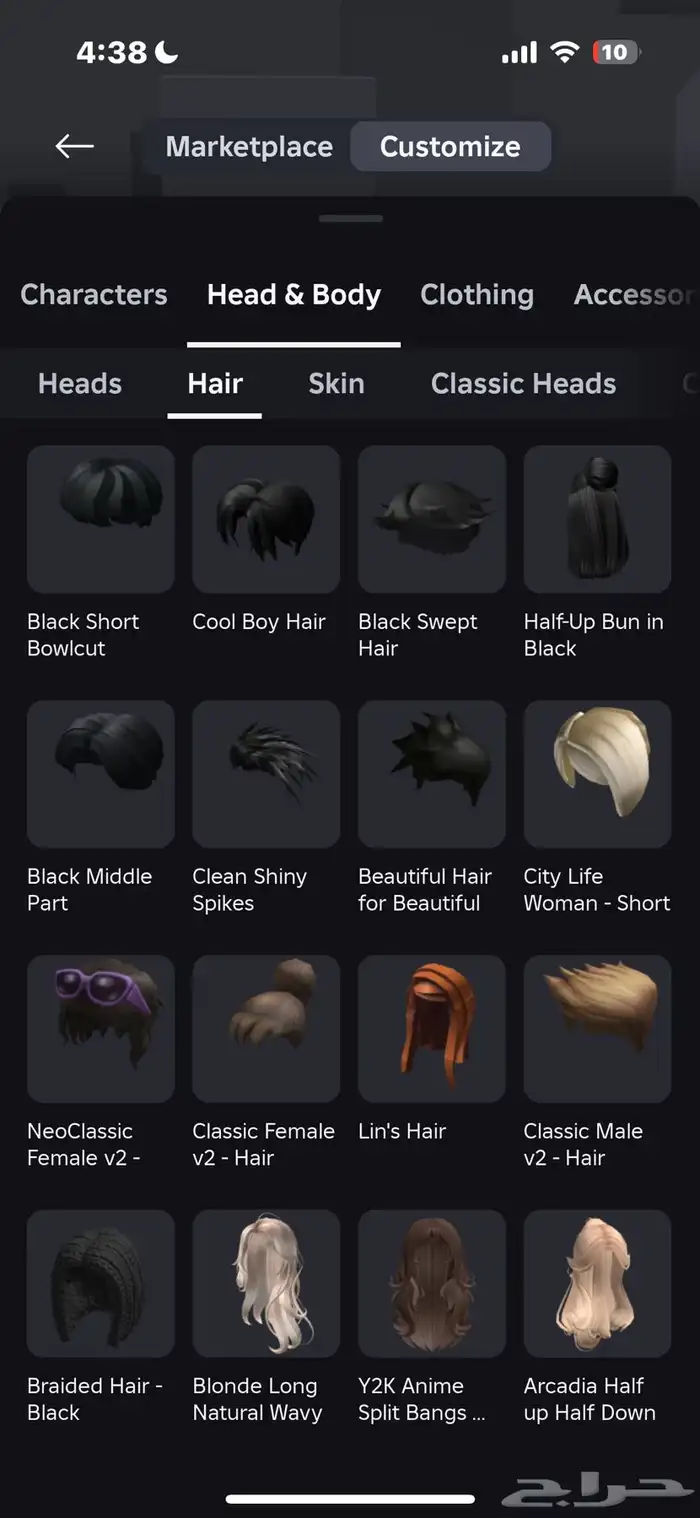Viewport: 700px width, 1518px height.
Task: Select Clean Shiny Spikes hair
Action: click(x=266, y=774)
